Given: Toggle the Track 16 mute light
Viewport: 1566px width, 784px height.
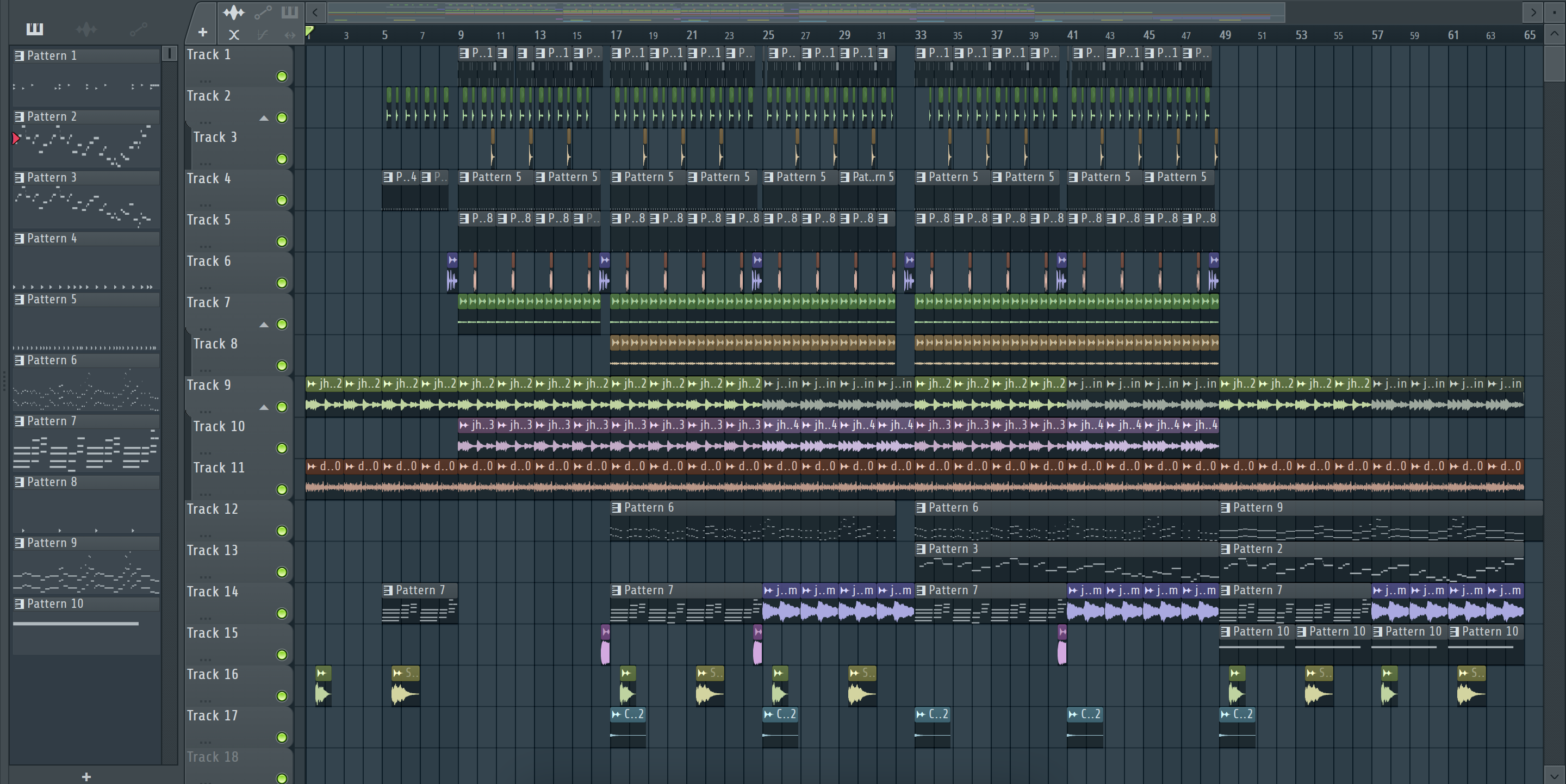Looking at the screenshot, I should point(282,696).
